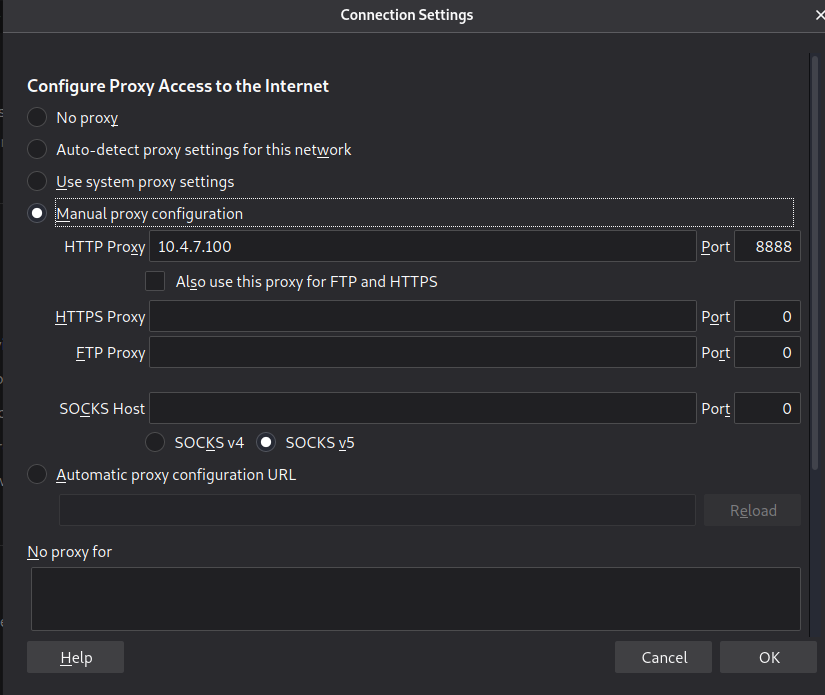This screenshot has width=825, height=695.
Task: Select the SOCKS v4 option
Action: pos(156,442)
